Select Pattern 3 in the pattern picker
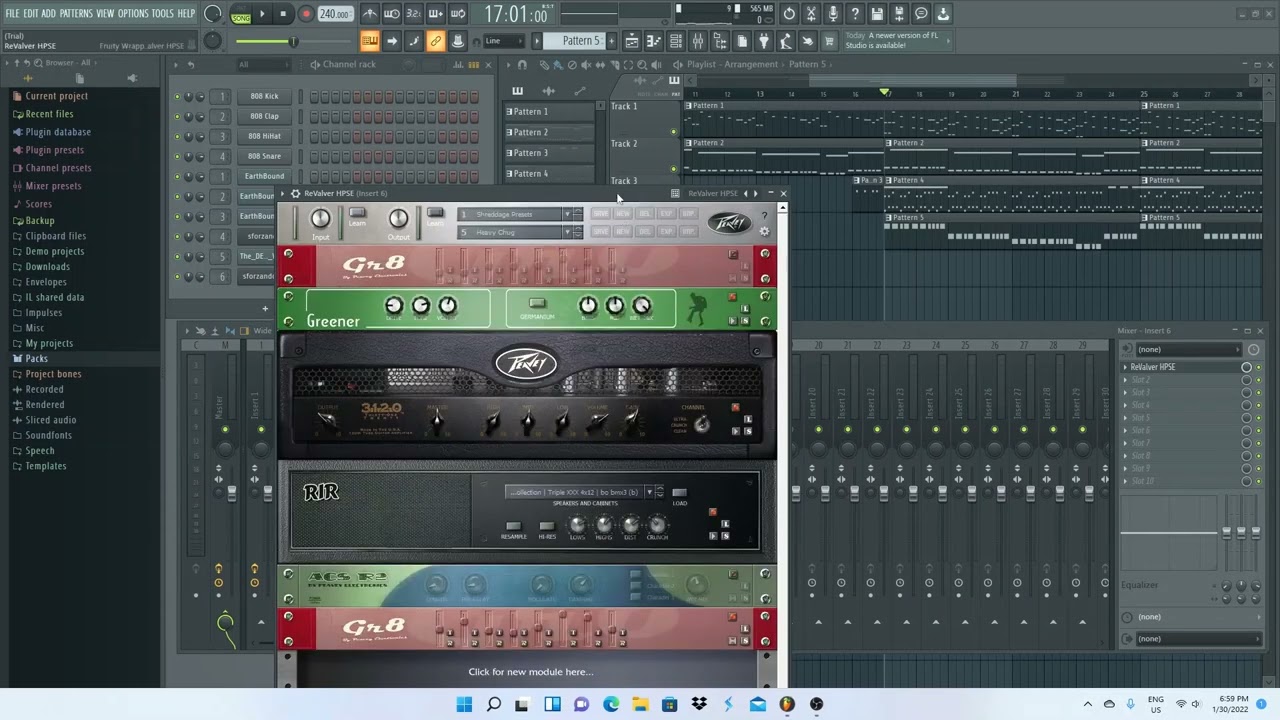1280x720 pixels. pos(549,153)
